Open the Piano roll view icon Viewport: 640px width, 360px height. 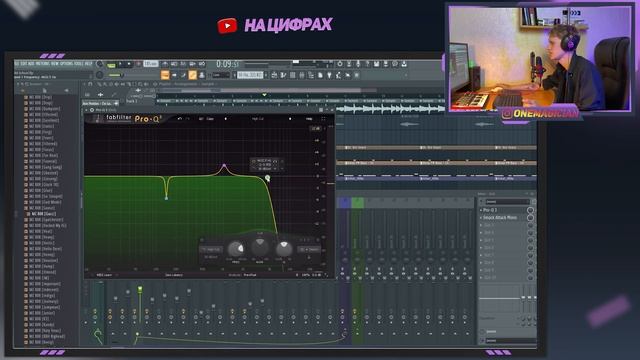[x=283, y=75]
